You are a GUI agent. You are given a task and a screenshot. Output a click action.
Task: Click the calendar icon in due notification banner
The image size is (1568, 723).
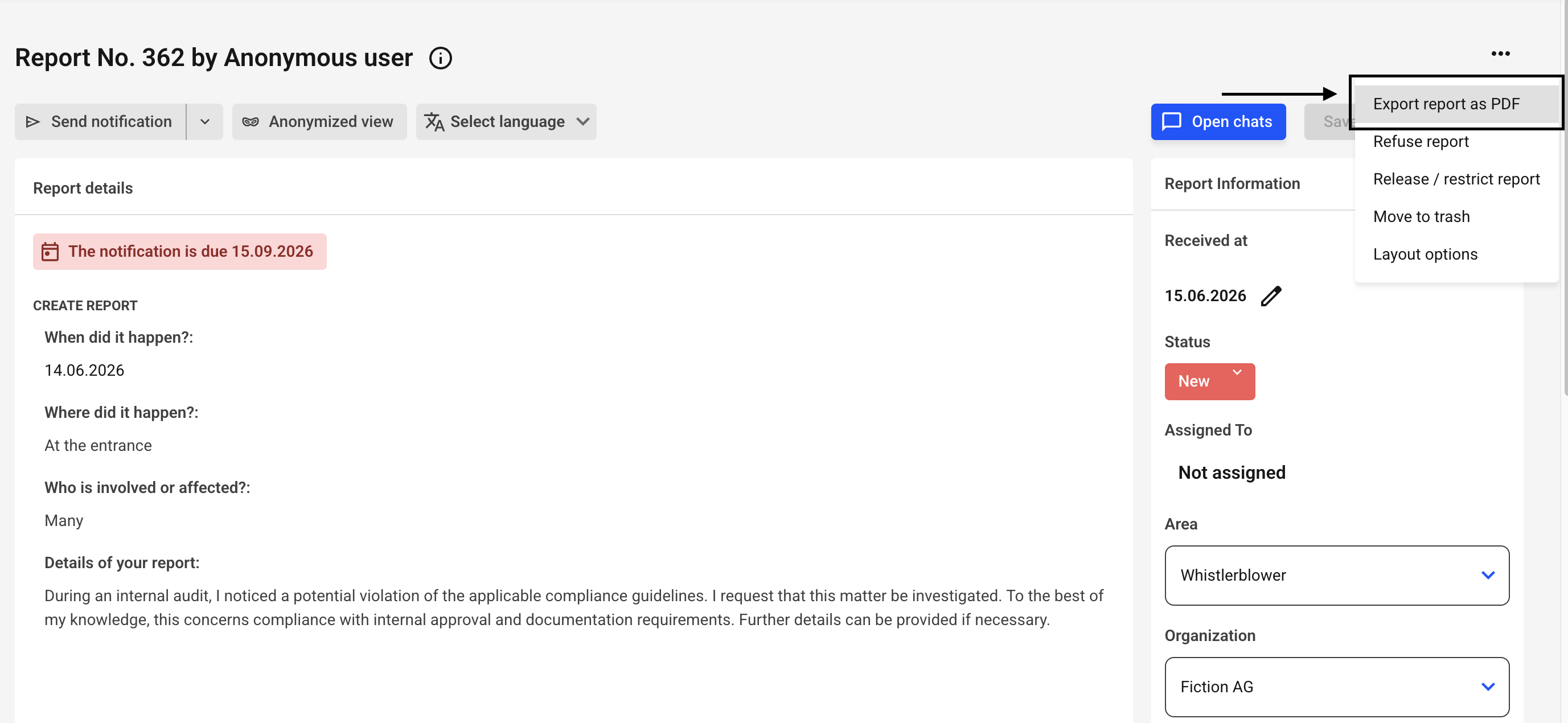click(50, 252)
